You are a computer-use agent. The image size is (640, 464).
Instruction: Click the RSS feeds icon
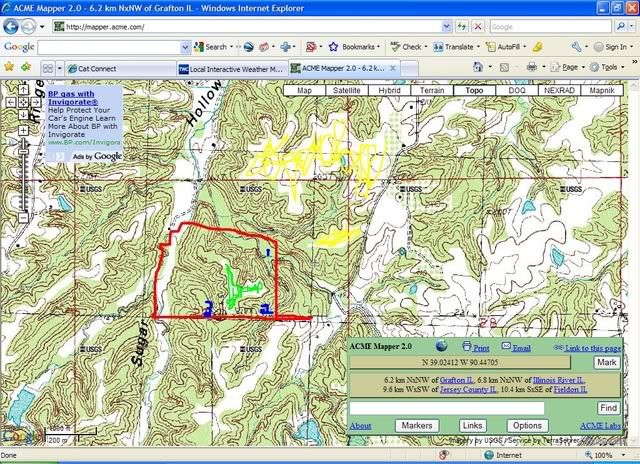(504, 67)
